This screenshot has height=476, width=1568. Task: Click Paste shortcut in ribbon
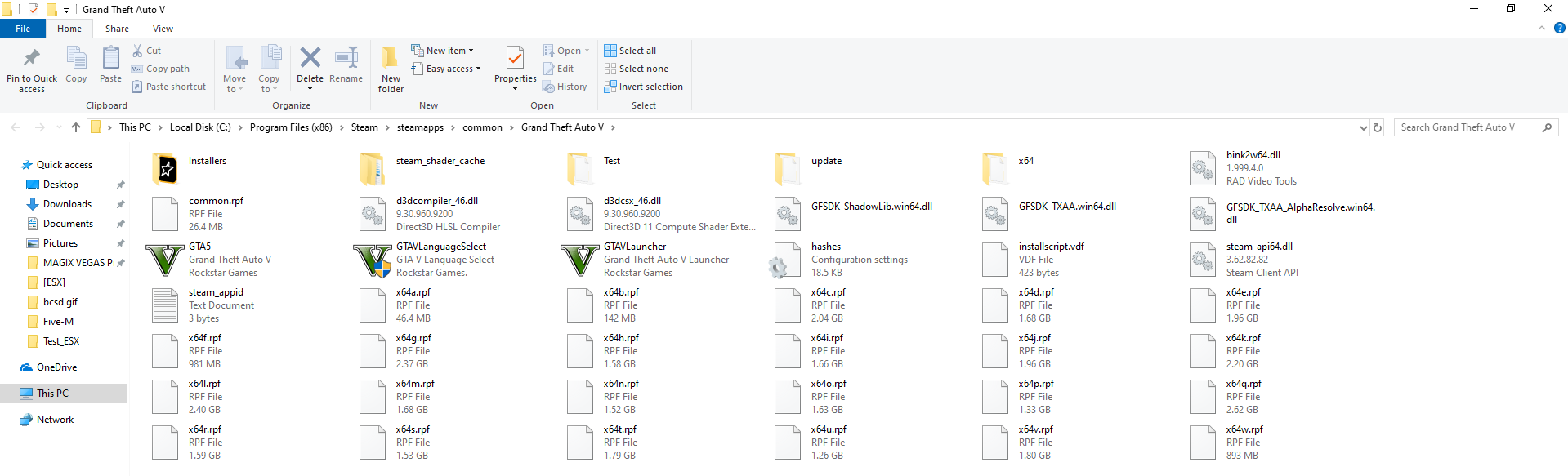point(169,87)
